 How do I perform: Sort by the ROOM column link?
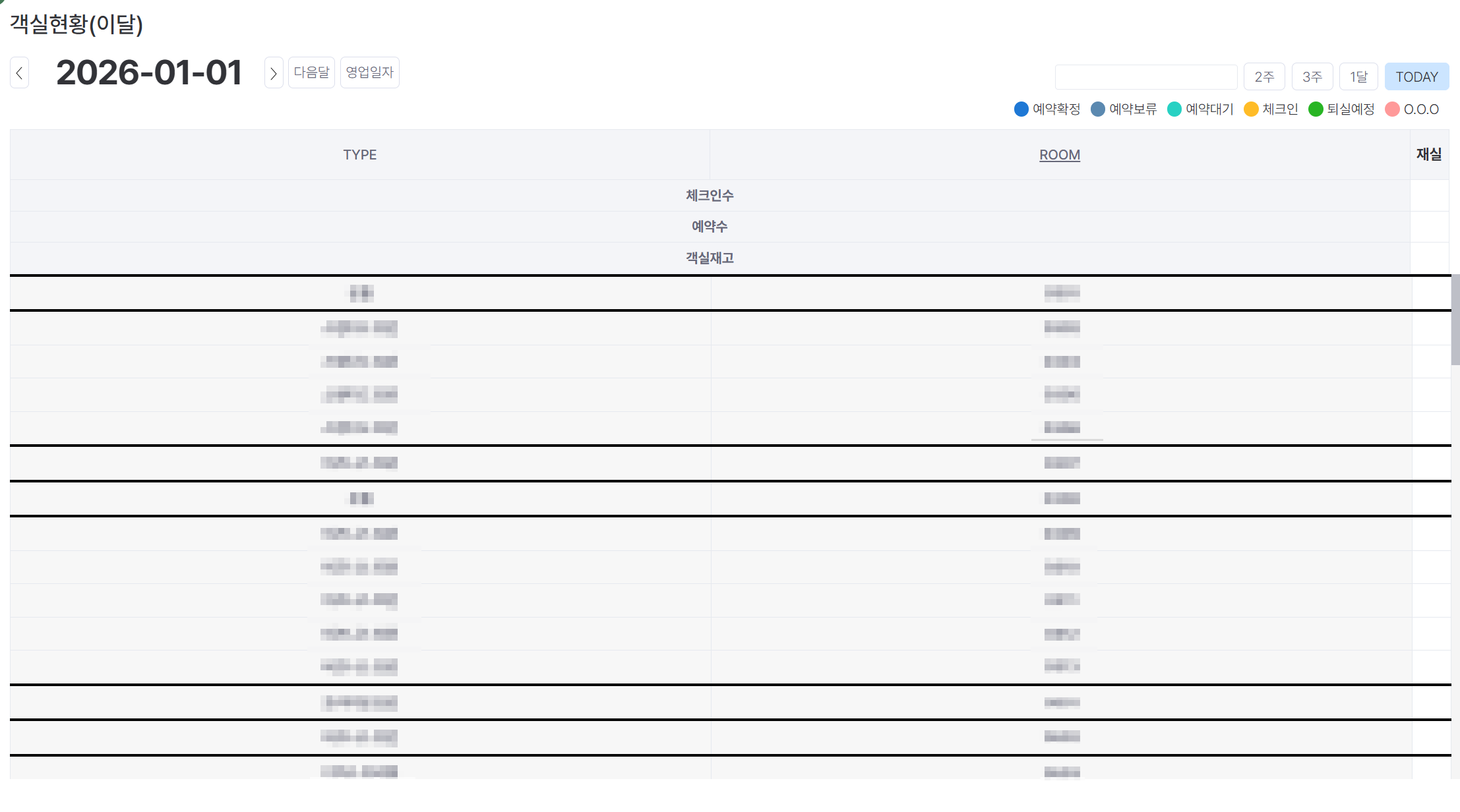click(x=1059, y=155)
